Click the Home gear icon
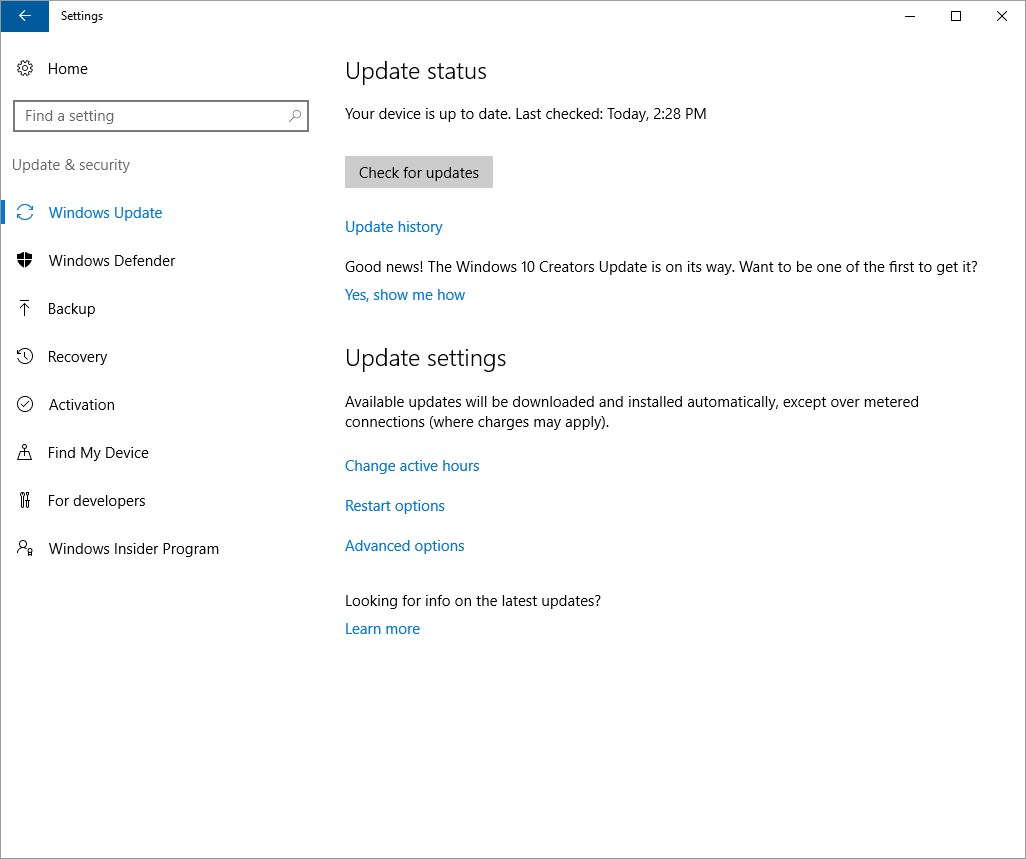The image size is (1026, 859). click(25, 68)
